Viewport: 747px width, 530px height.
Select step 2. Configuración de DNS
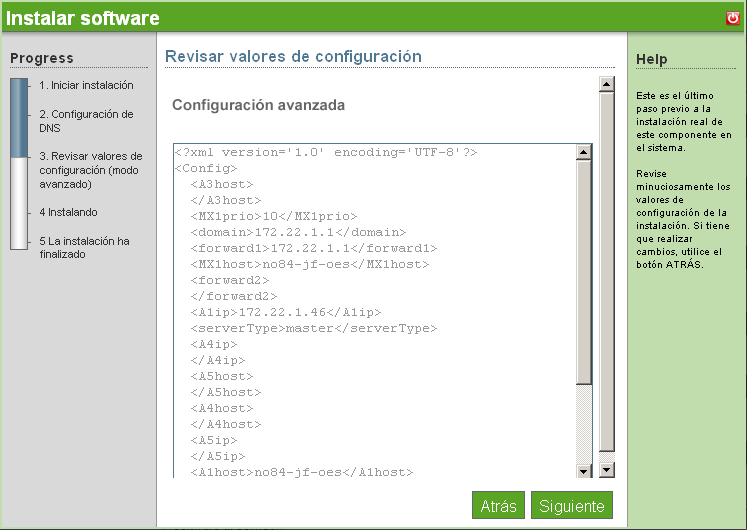86,121
